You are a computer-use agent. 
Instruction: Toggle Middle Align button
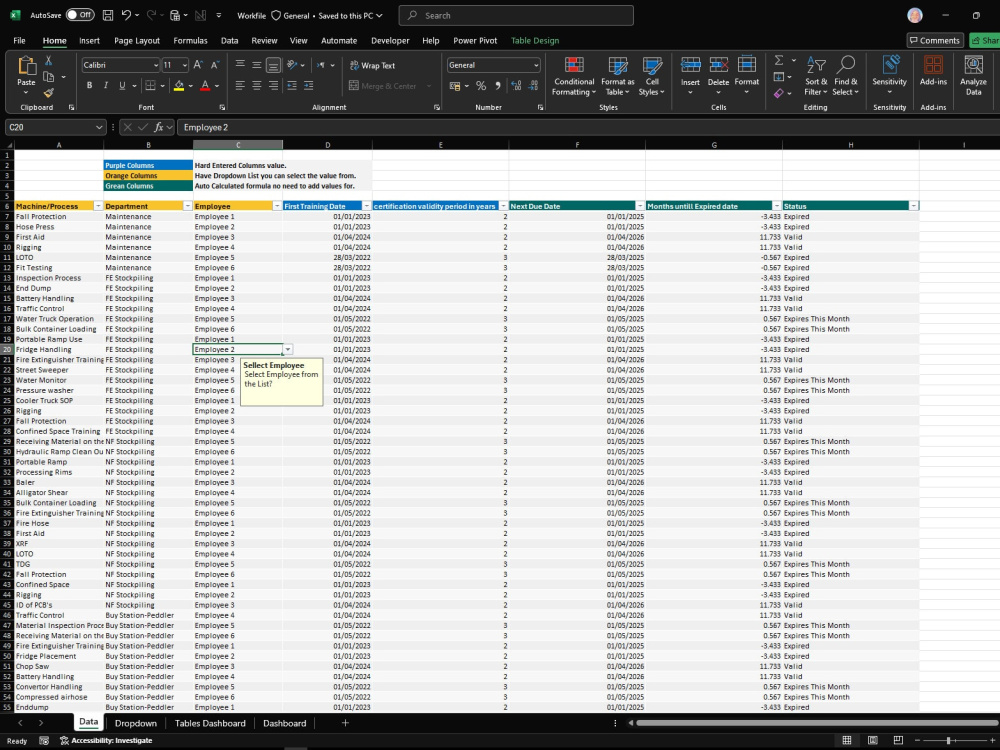pos(256,65)
